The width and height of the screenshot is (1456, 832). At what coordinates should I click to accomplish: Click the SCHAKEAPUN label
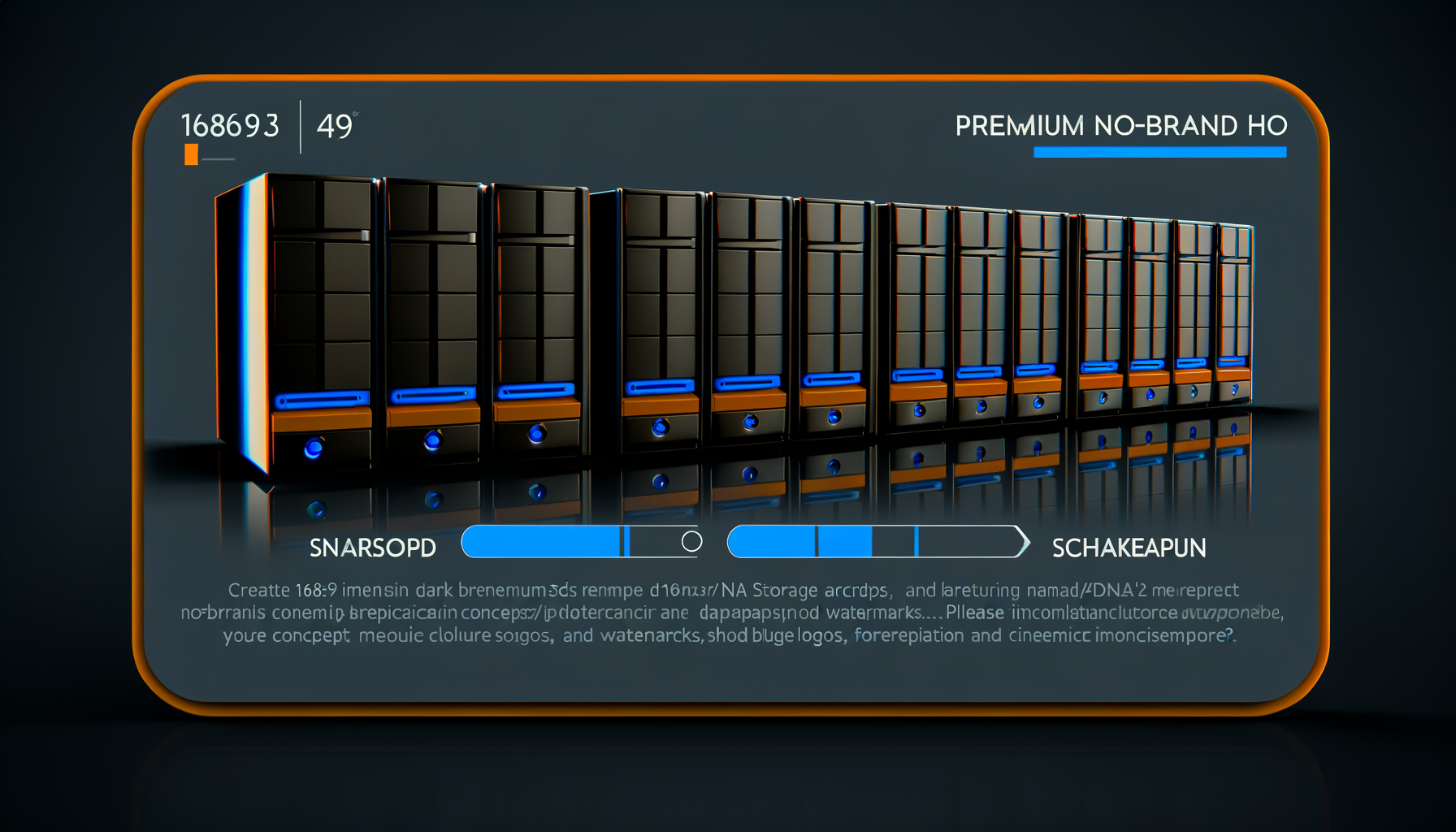click(1129, 548)
